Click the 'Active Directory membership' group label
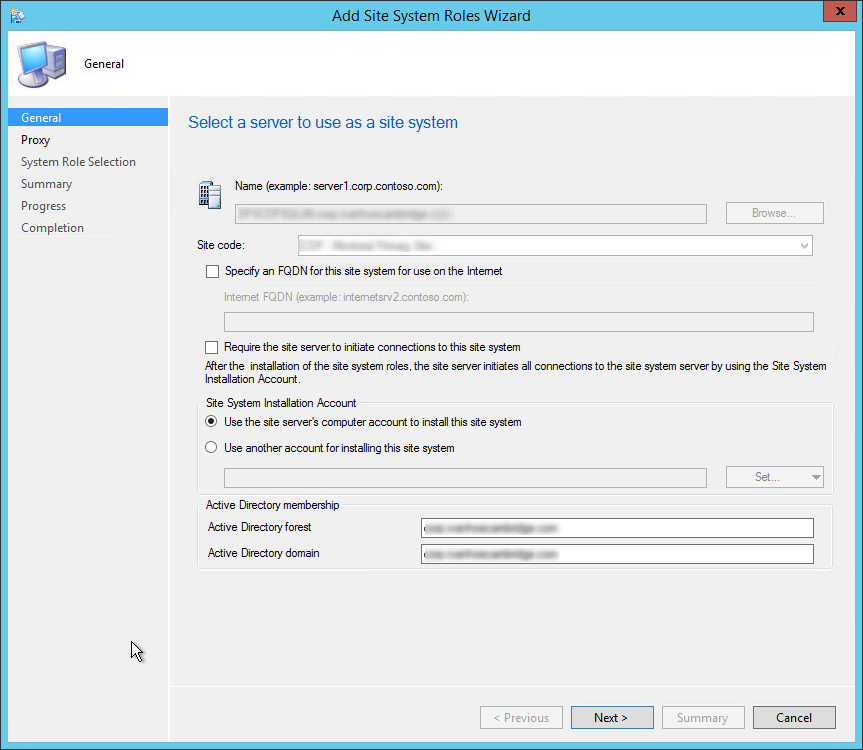 tap(272, 505)
